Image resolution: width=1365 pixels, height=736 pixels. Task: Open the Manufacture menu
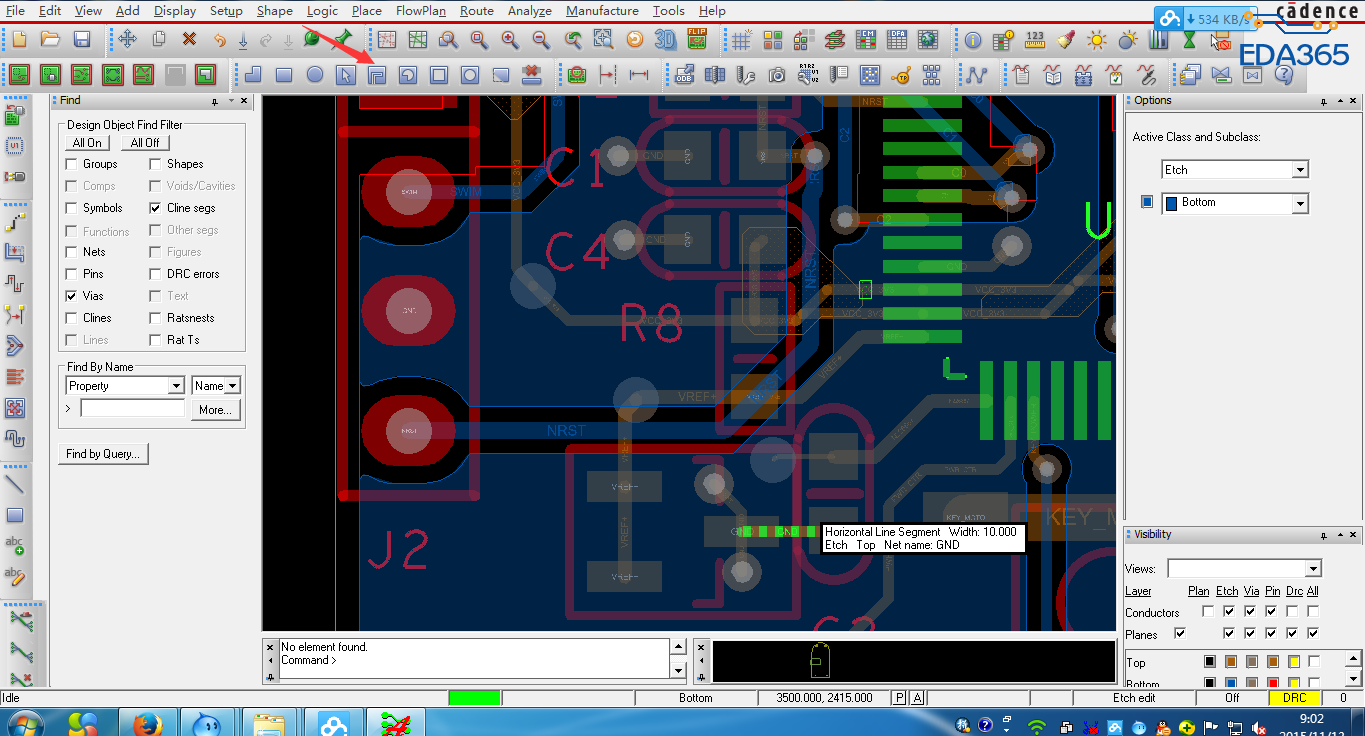(x=601, y=11)
